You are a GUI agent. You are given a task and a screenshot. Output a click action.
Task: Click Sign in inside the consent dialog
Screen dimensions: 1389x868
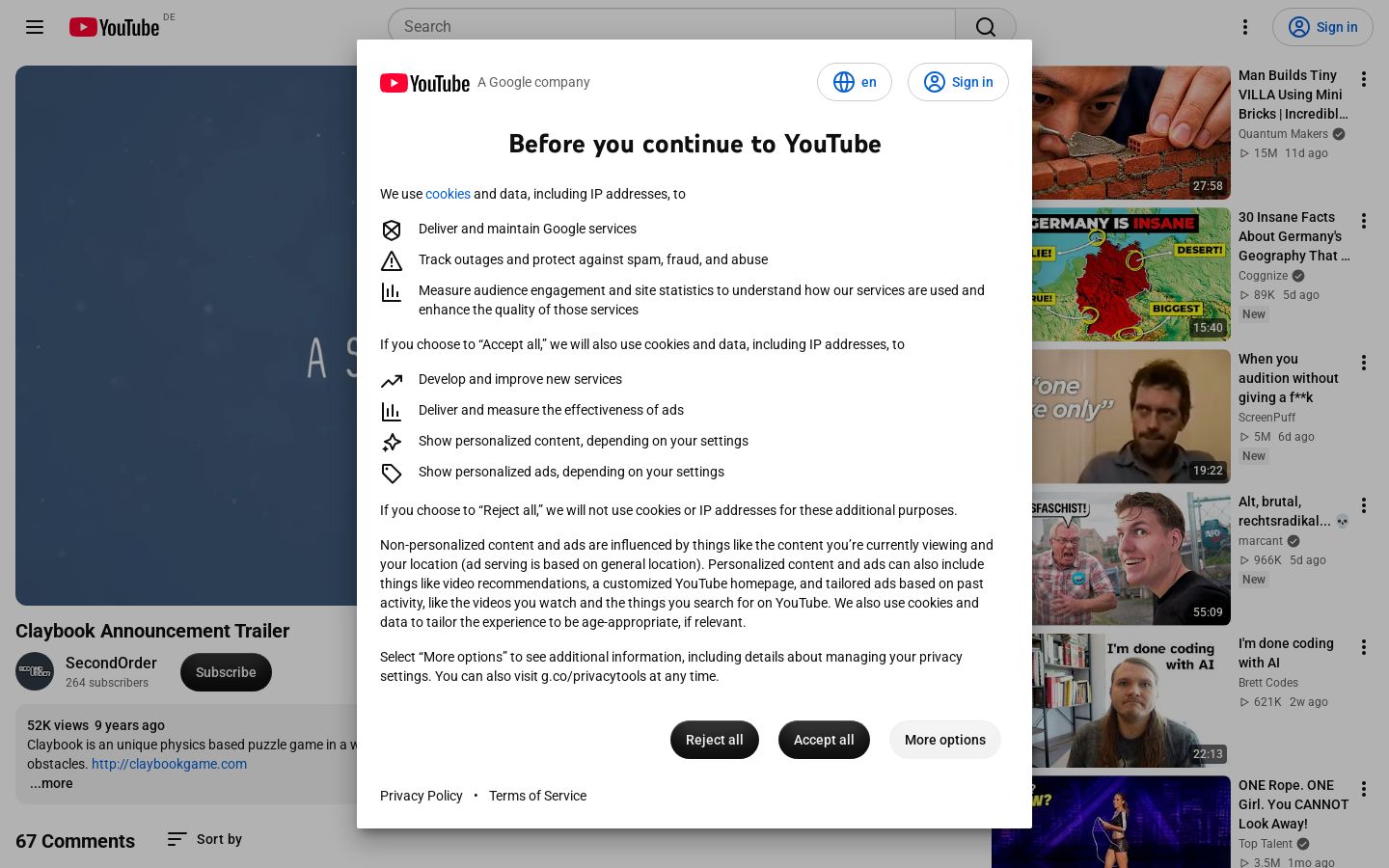pos(958,82)
